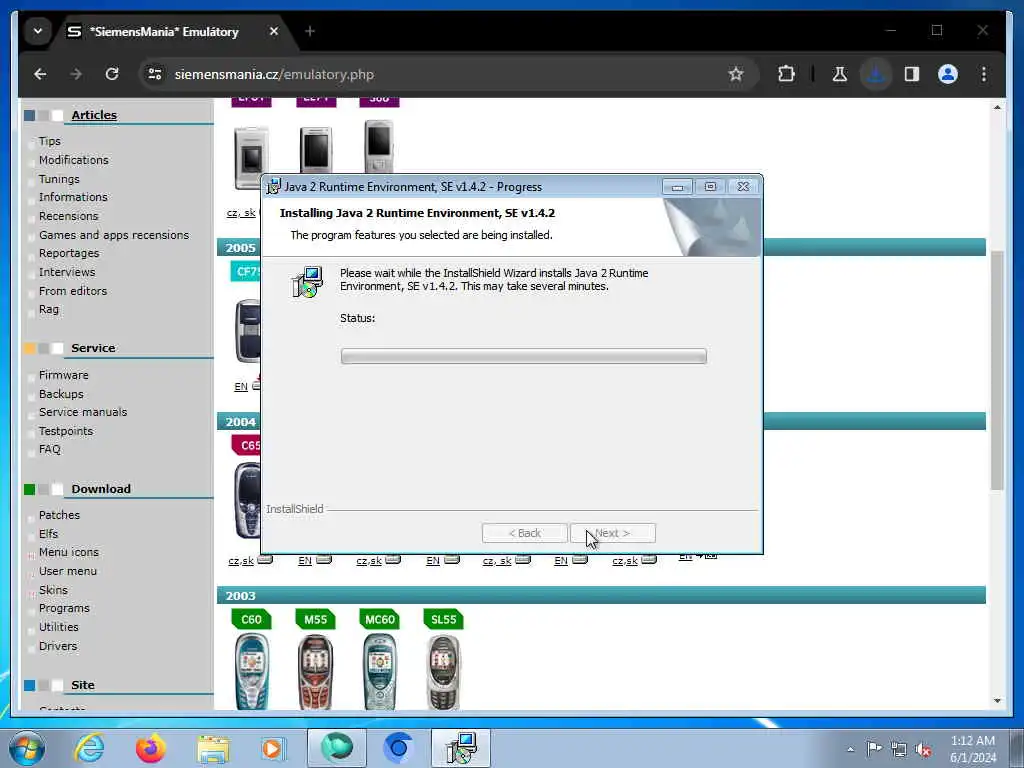Open the Testpoints link
Viewport: 1024px width, 768px height.
pyautogui.click(x=66, y=431)
